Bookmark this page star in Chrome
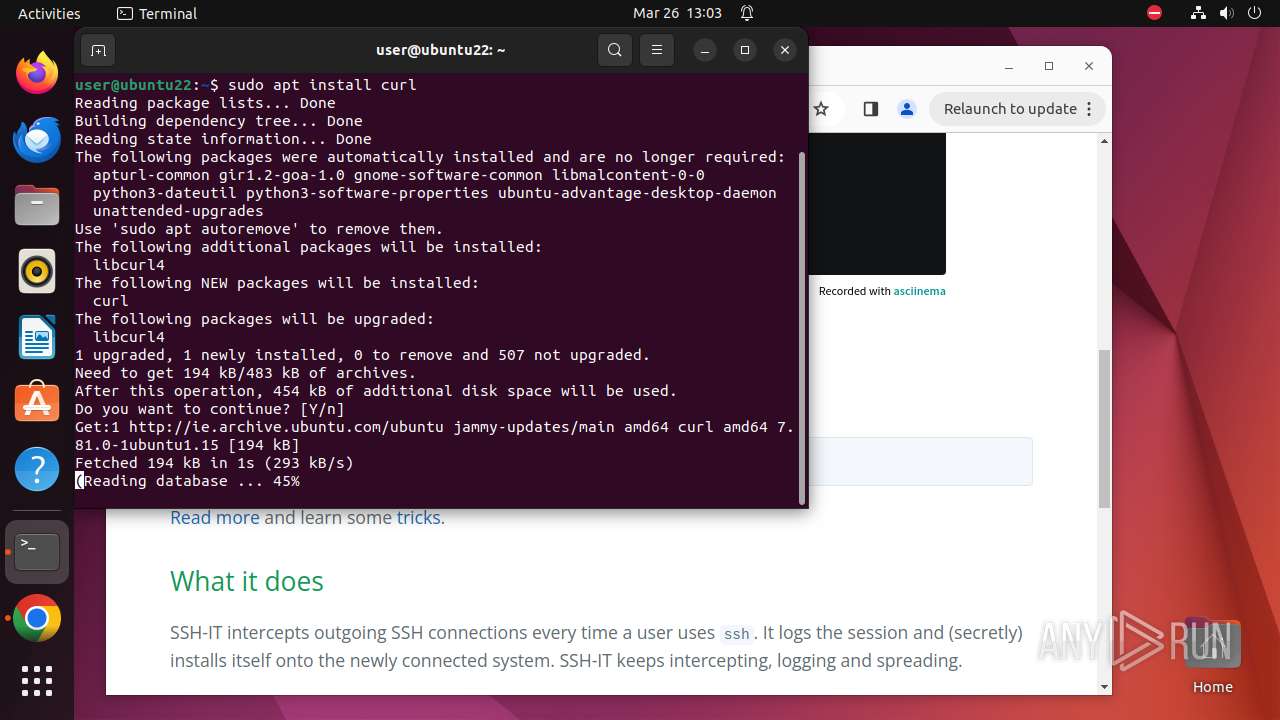Image resolution: width=1280 pixels, height=720 pixels. (821, 109)
